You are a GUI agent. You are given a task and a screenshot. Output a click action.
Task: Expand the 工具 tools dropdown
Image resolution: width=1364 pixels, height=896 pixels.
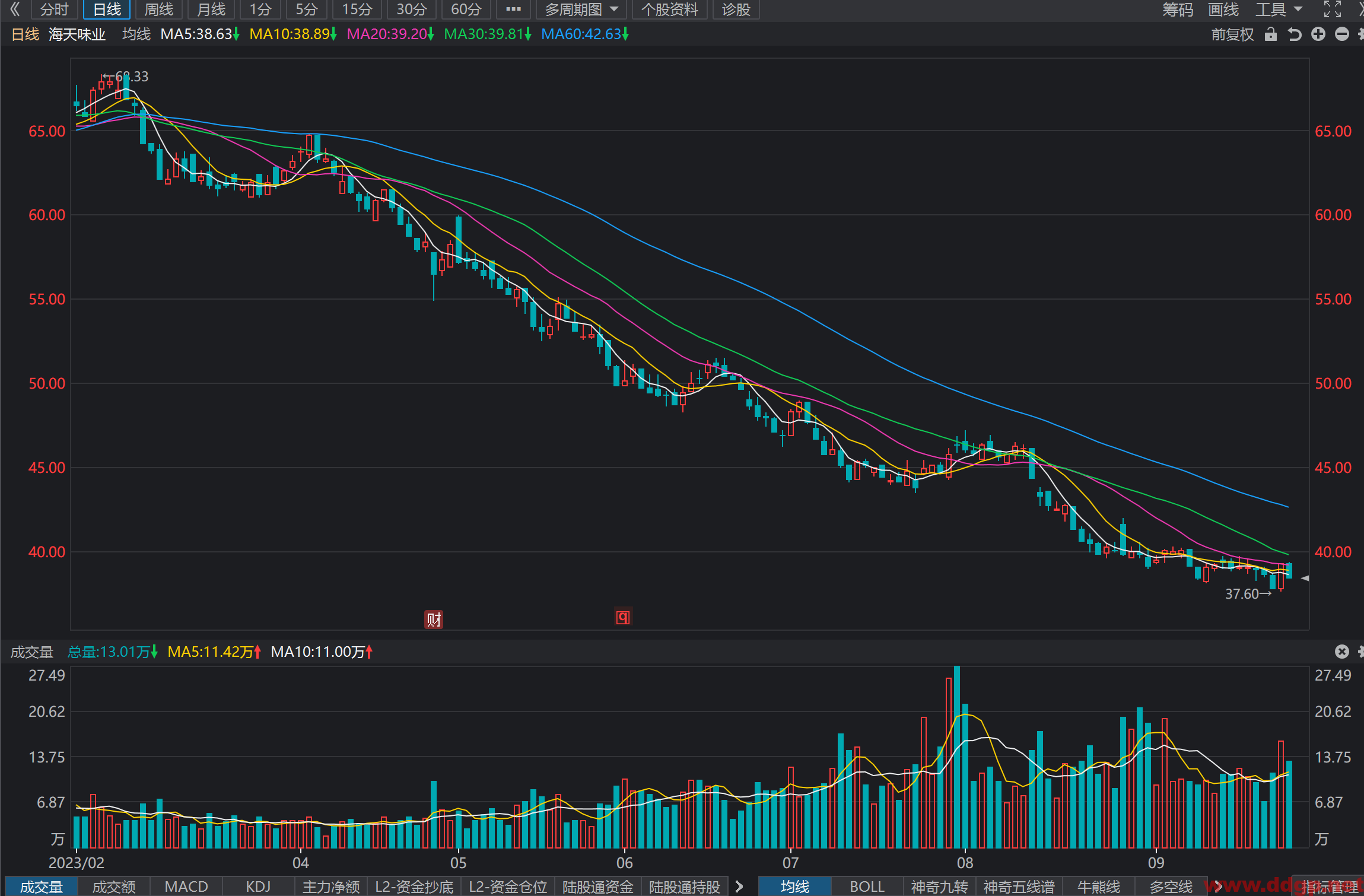(1279, 9)
